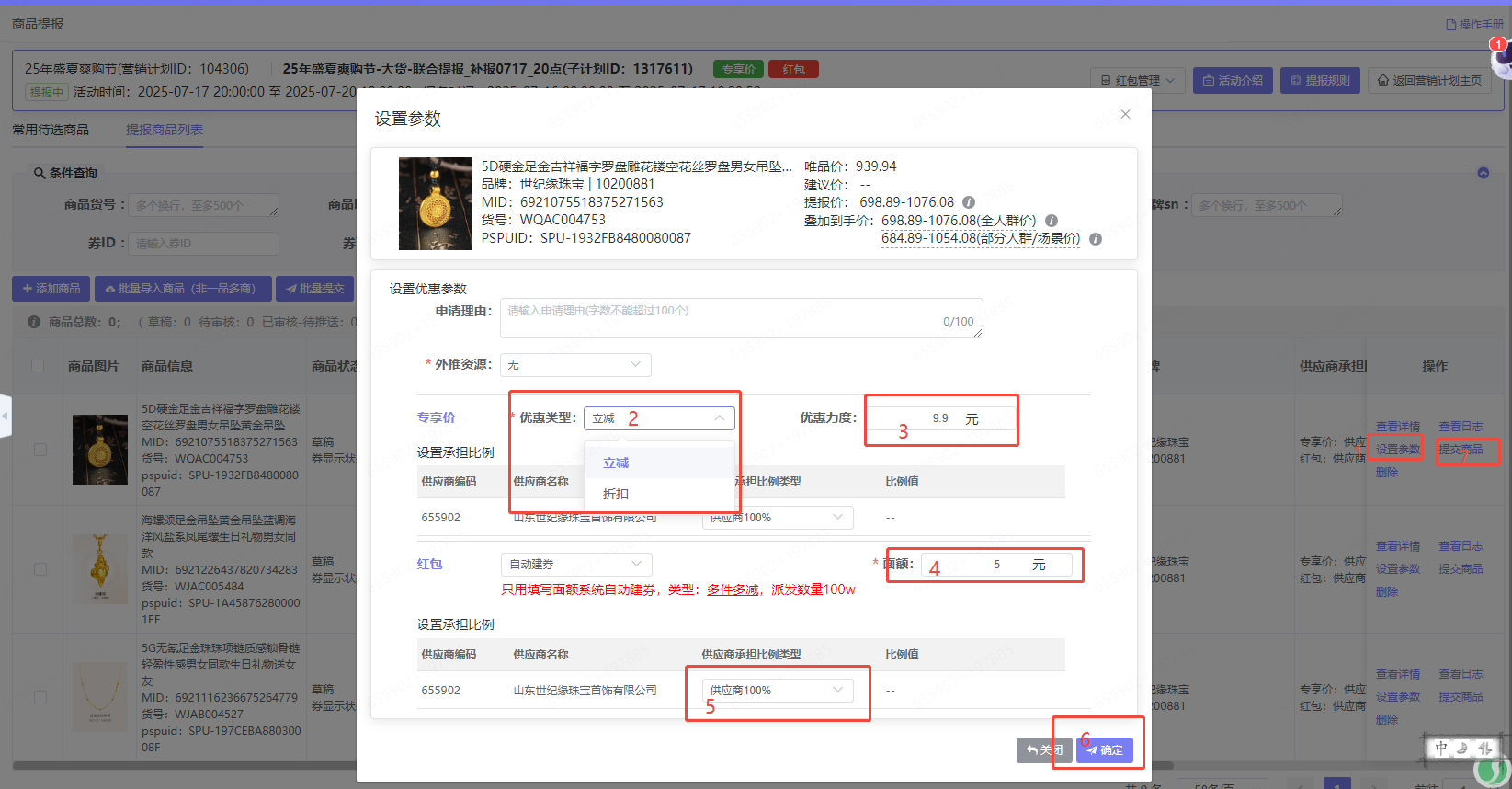Click the info icon beside 提报价 range
The height and width of the screenshot is (789, 1512).
[x=969, y=202]
